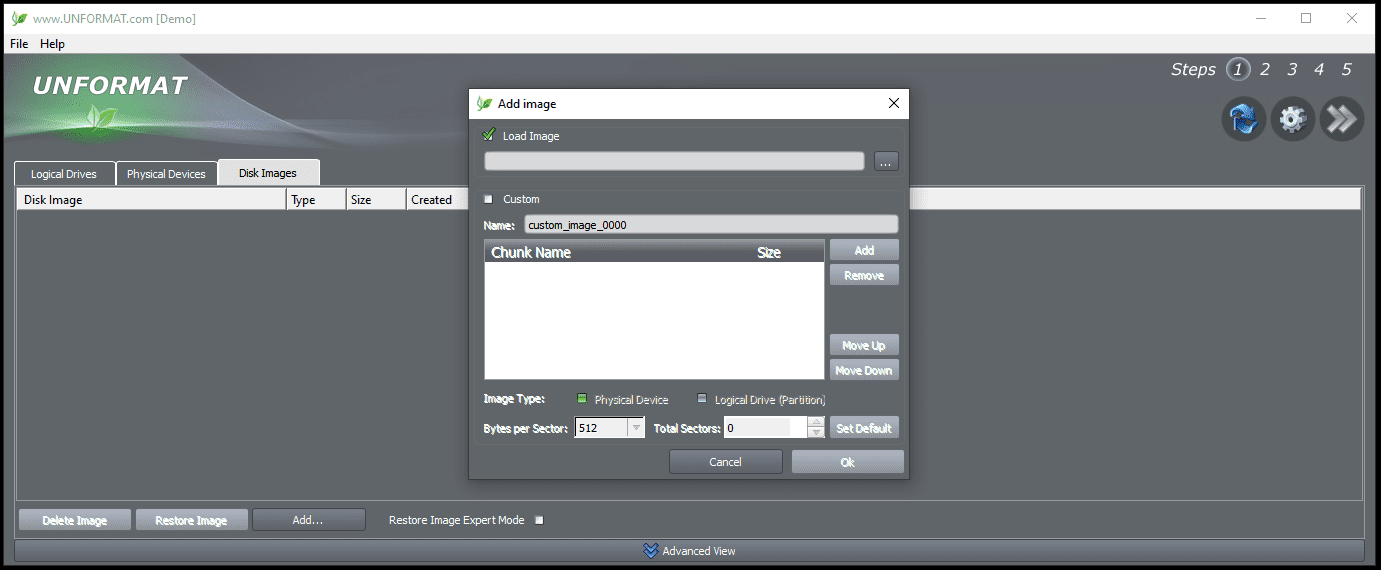The width and height of the screenshot is (1381, 570).
Task: Click the Name field custom_image_0000
Action: tap(711, 225)
